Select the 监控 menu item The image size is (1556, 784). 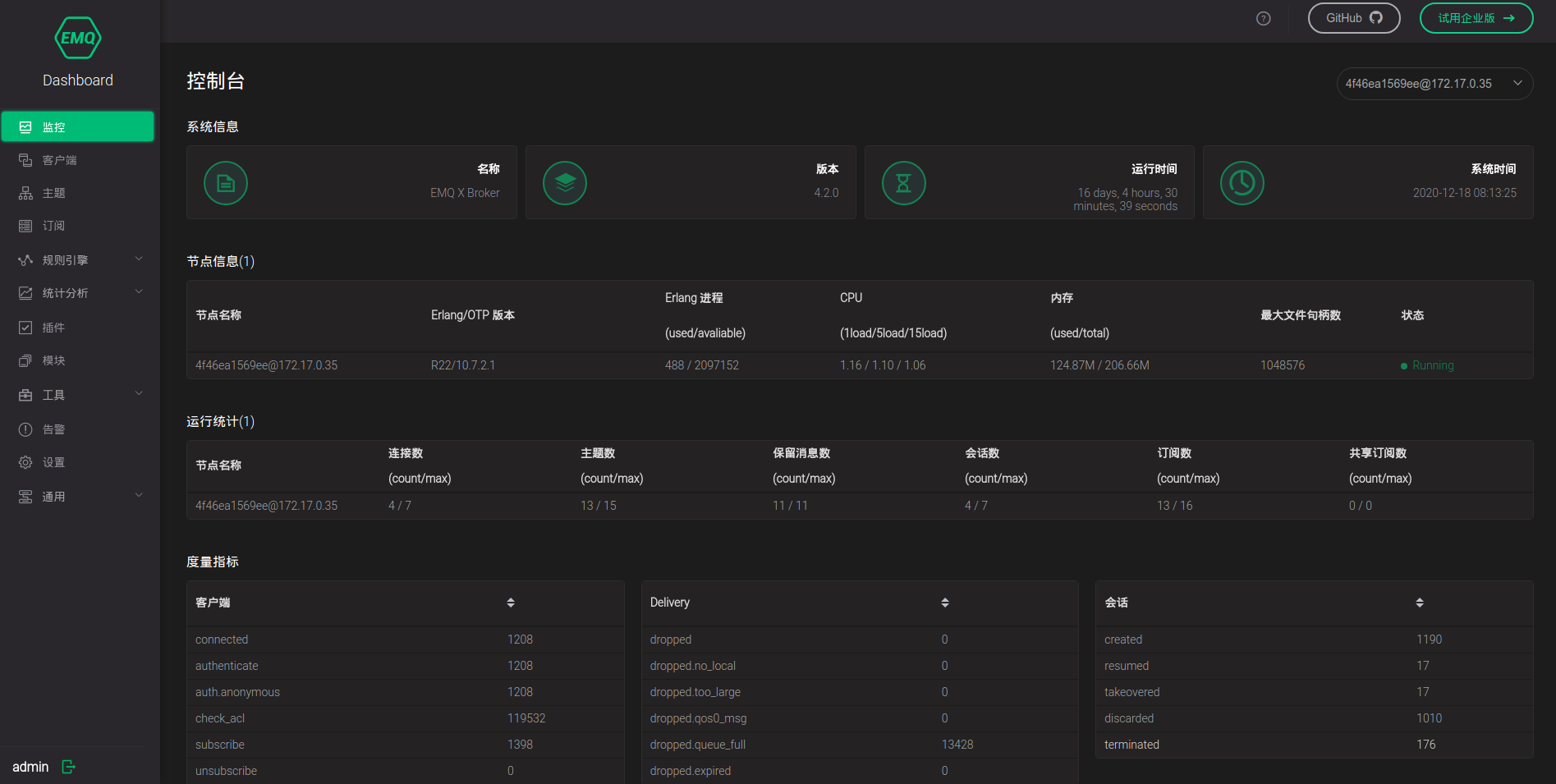click(x=78, y=127)
